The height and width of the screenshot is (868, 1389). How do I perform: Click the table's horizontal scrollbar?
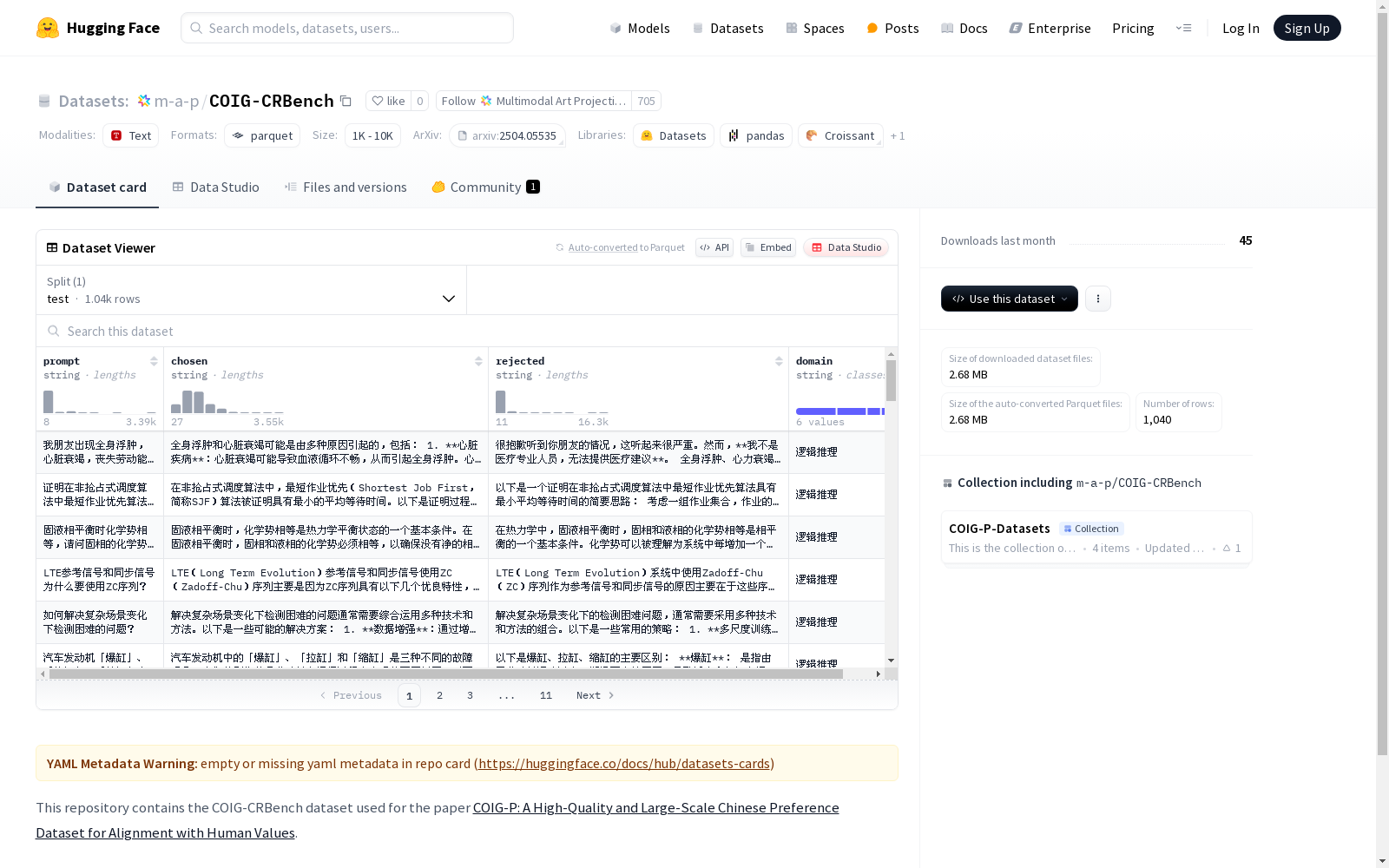pyautogui.click(x=446, y=674)
